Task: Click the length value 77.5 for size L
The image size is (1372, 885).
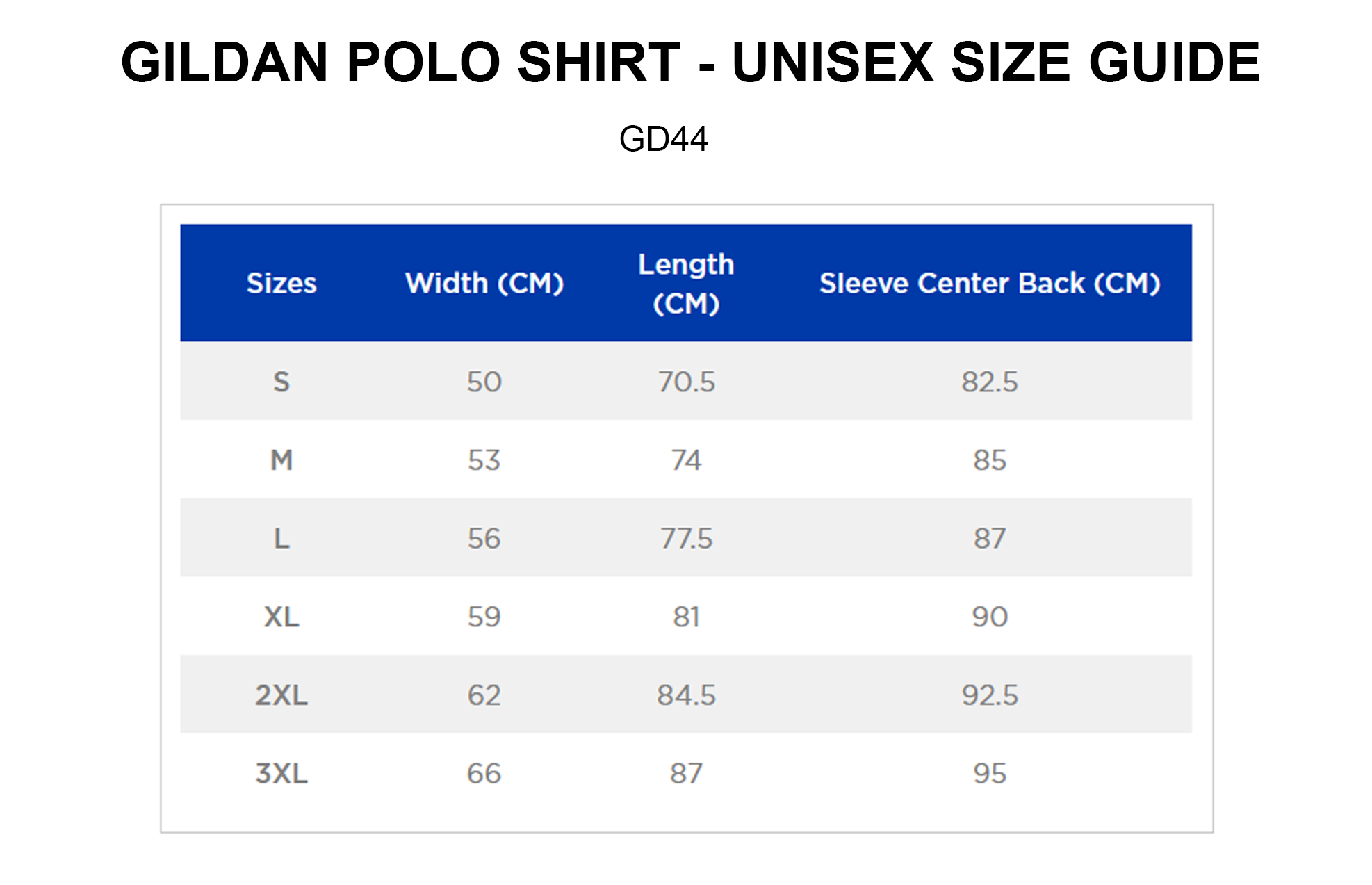Action: [x=686, y=538]
